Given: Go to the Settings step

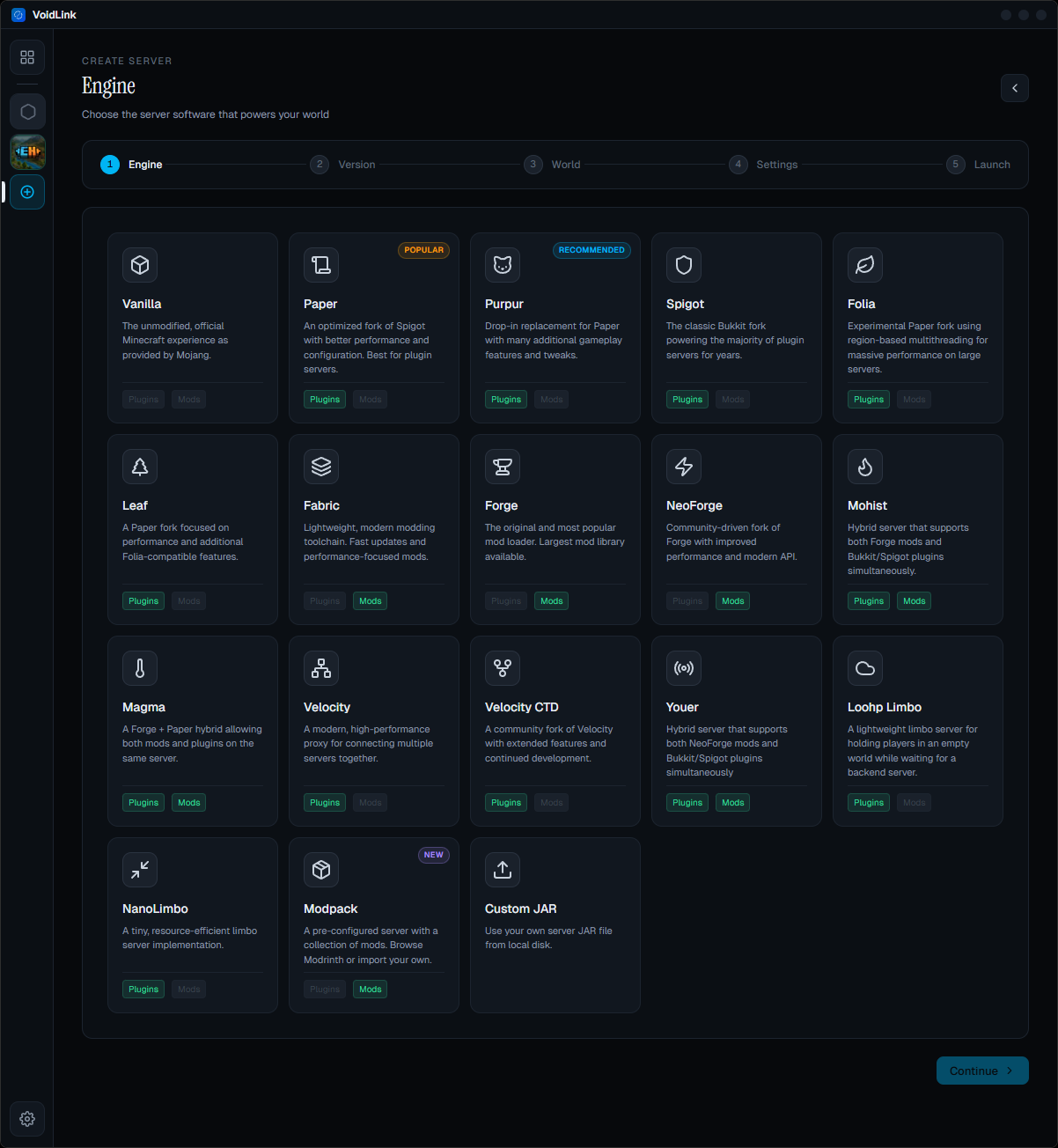Looking at the screenshot, I should pyautogui.click(x=763, y=165).
